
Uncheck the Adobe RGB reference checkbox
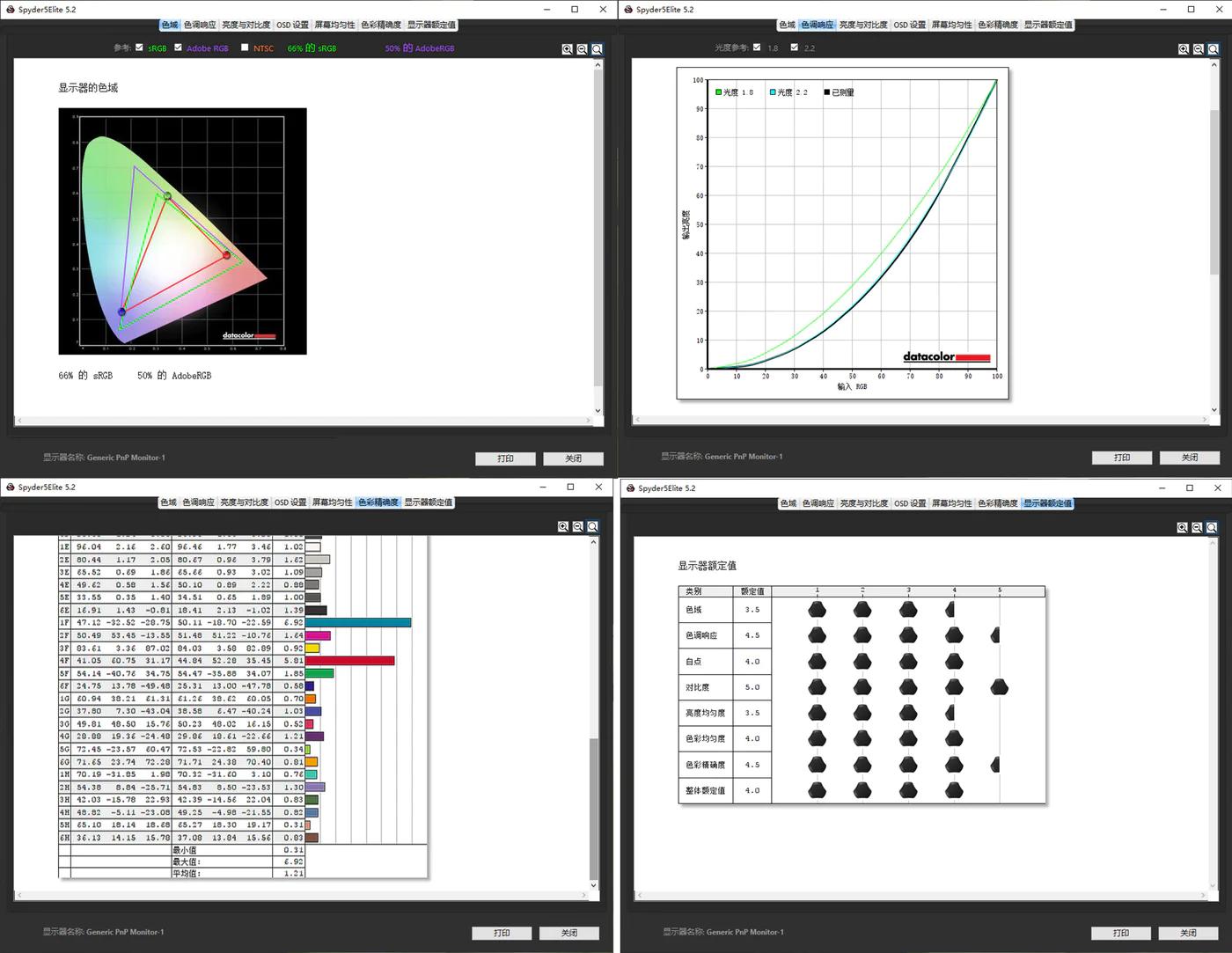tap(179, 48)
